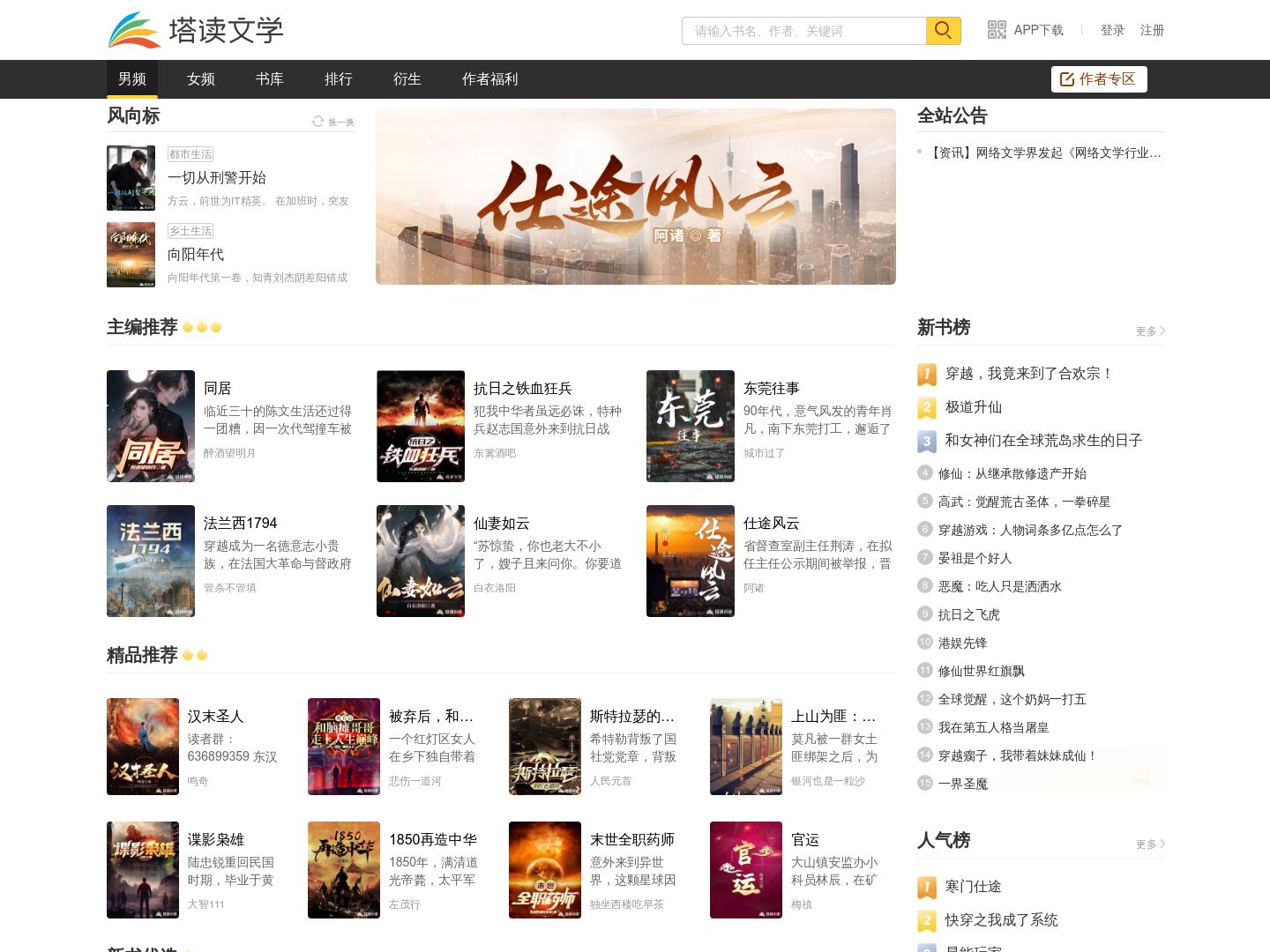The width and height of the screenshot is (1270, 952).
Task: Open 快穿之我成了系统 in 人气榜
Action: (1001, 920)
